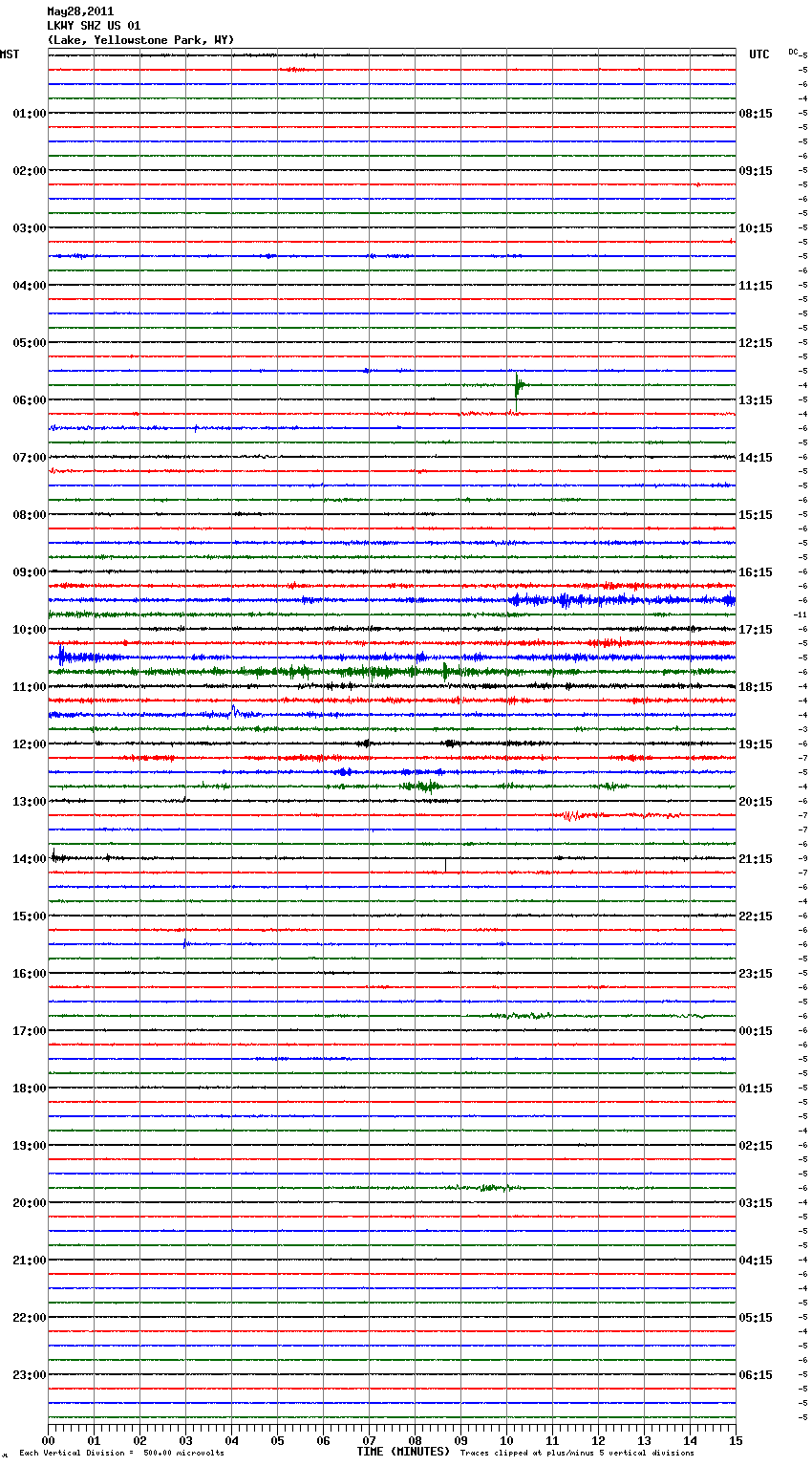This screenshot has height=1466, width=812.
Task: Click the location text Lake, Yellowstone Park, WY
Action: coord(140,40)
